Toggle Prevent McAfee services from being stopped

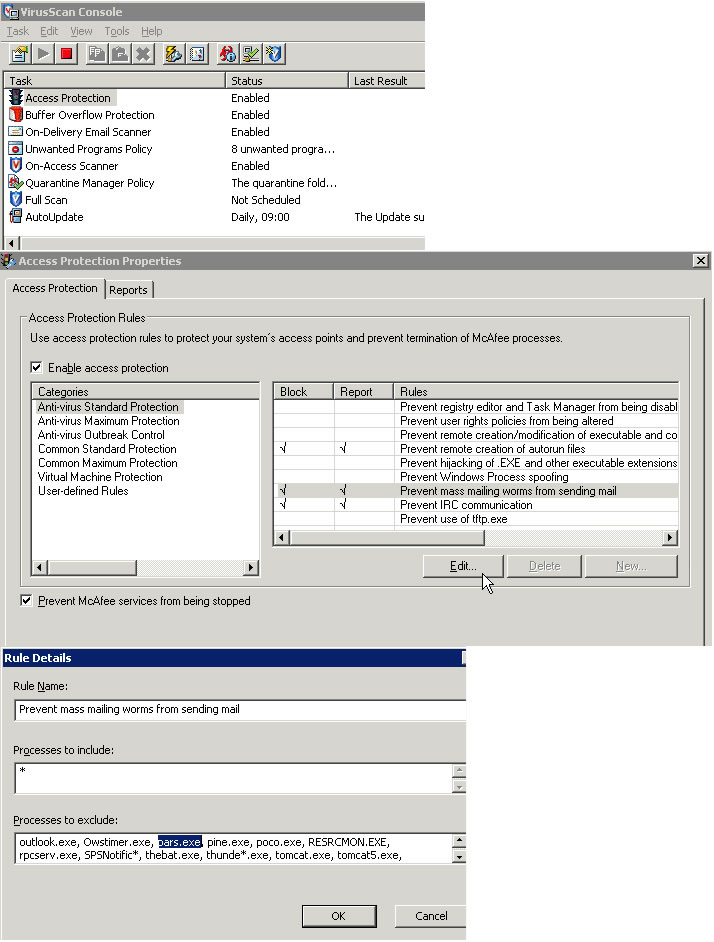click(x=26, y=600)
